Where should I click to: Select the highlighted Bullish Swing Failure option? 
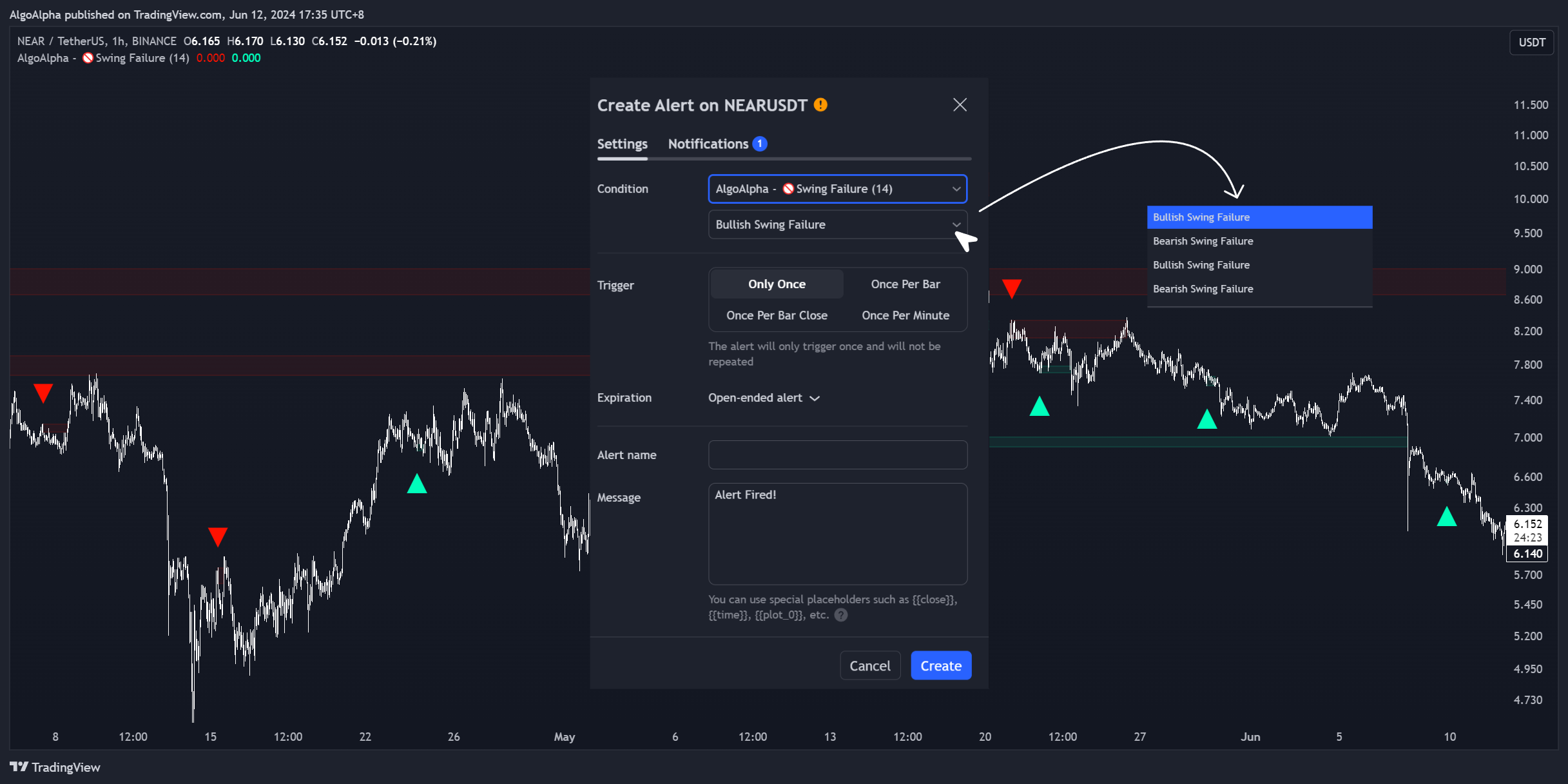(1259, 217)
